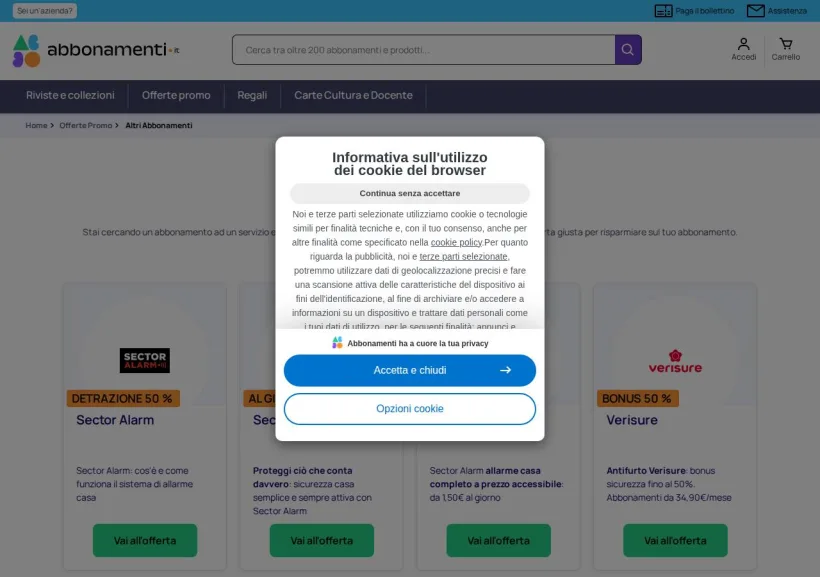The width and height of the screenshot is (820, 577).
Task: Click the Paga il bollettino text link
Action: pyautogui.click(x=704, y=10)
